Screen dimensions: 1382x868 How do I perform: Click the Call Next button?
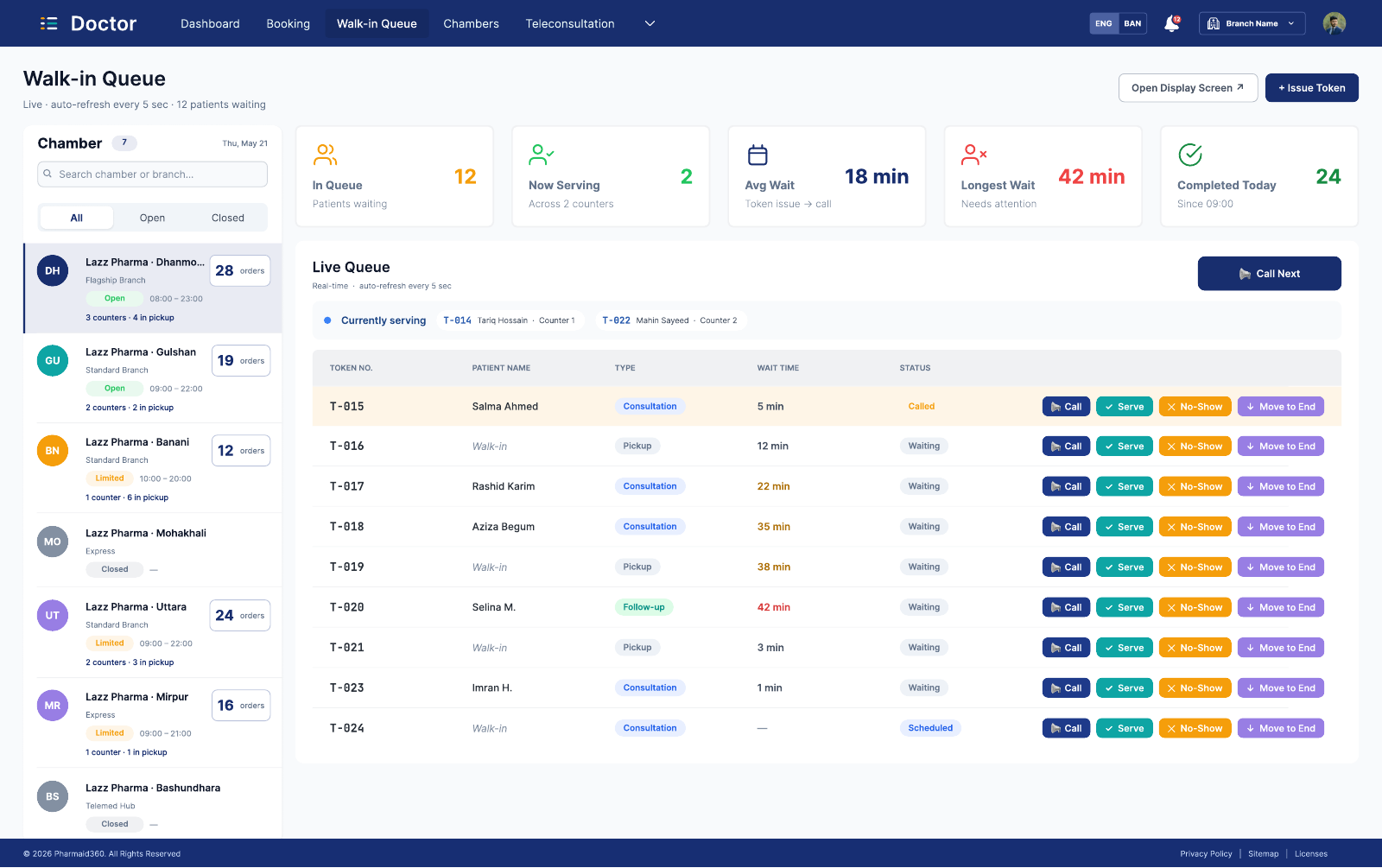pyautogui.click(x=1269, y=274)
